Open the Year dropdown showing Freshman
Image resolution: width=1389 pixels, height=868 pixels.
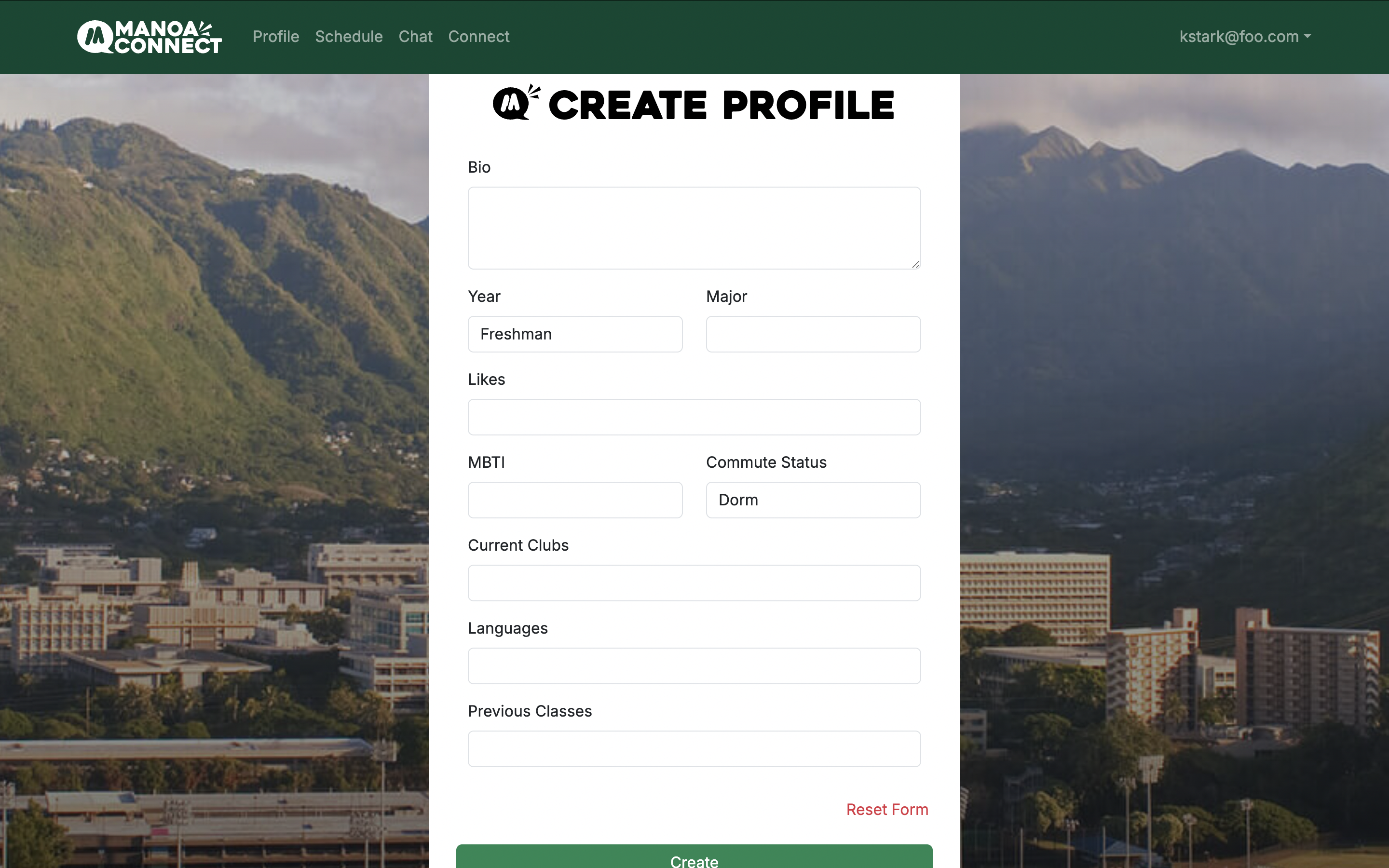tap(575, 334)
